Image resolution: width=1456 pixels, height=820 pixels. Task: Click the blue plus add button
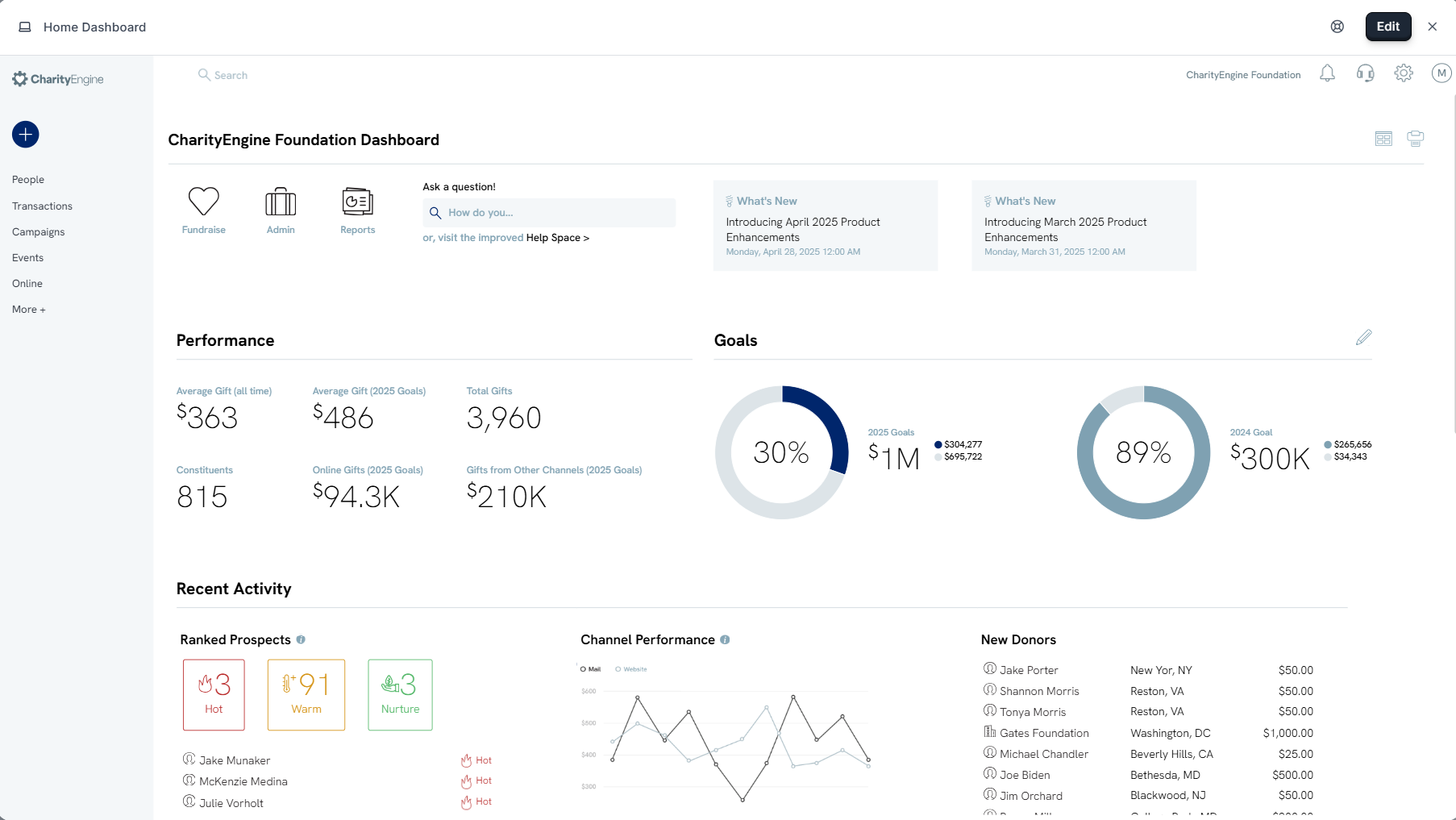pyautogui.click(x=26, y=135)
